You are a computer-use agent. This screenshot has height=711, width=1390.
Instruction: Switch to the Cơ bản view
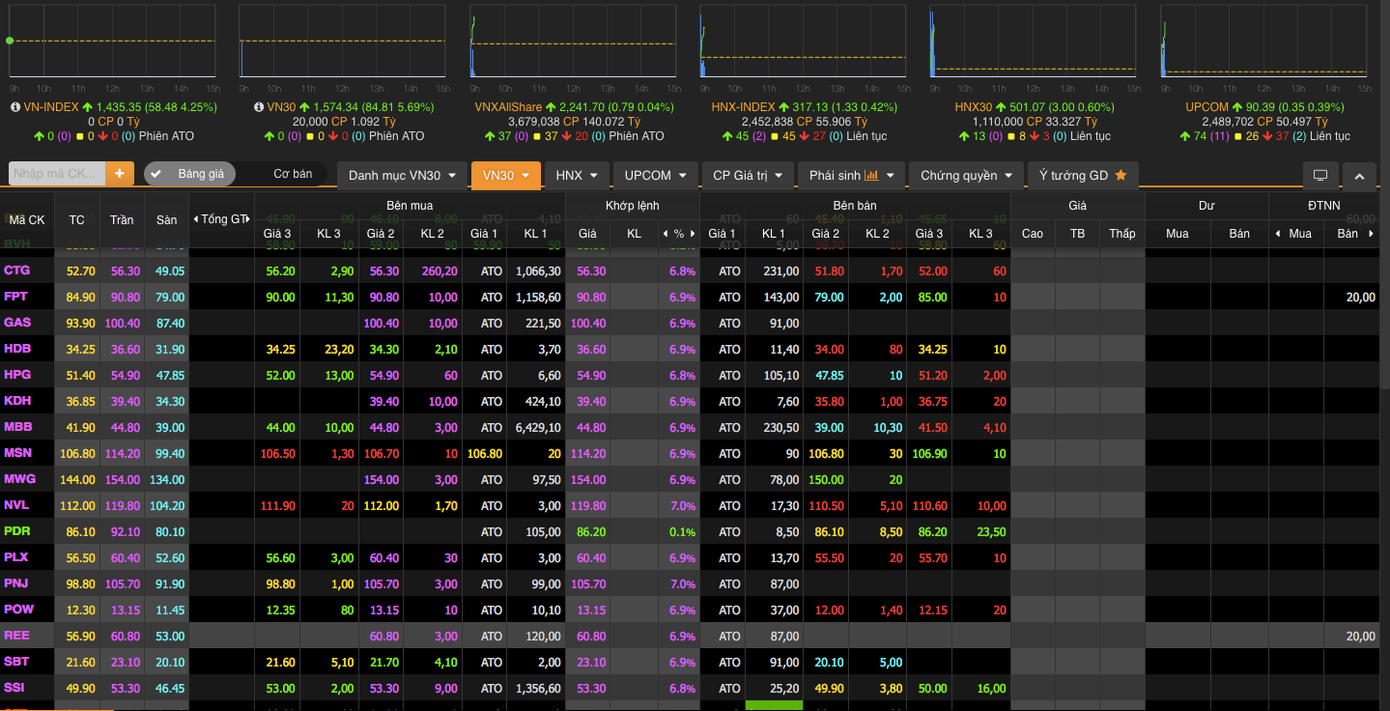coord(292,174)
